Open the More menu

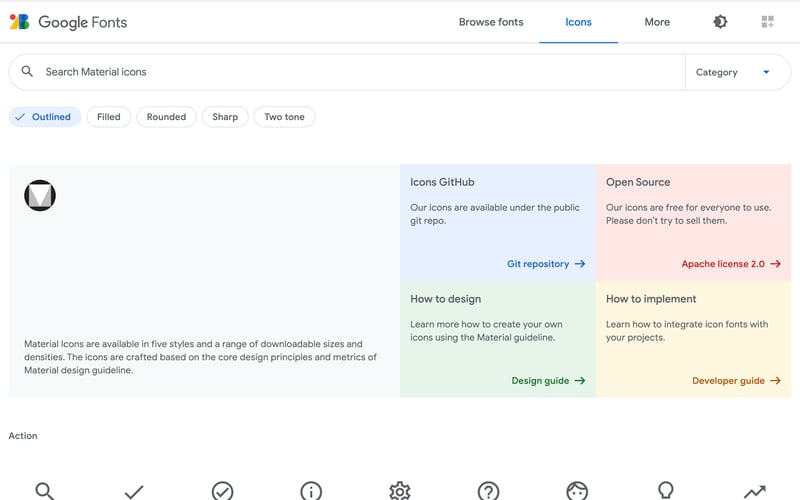tap(657, 22)
